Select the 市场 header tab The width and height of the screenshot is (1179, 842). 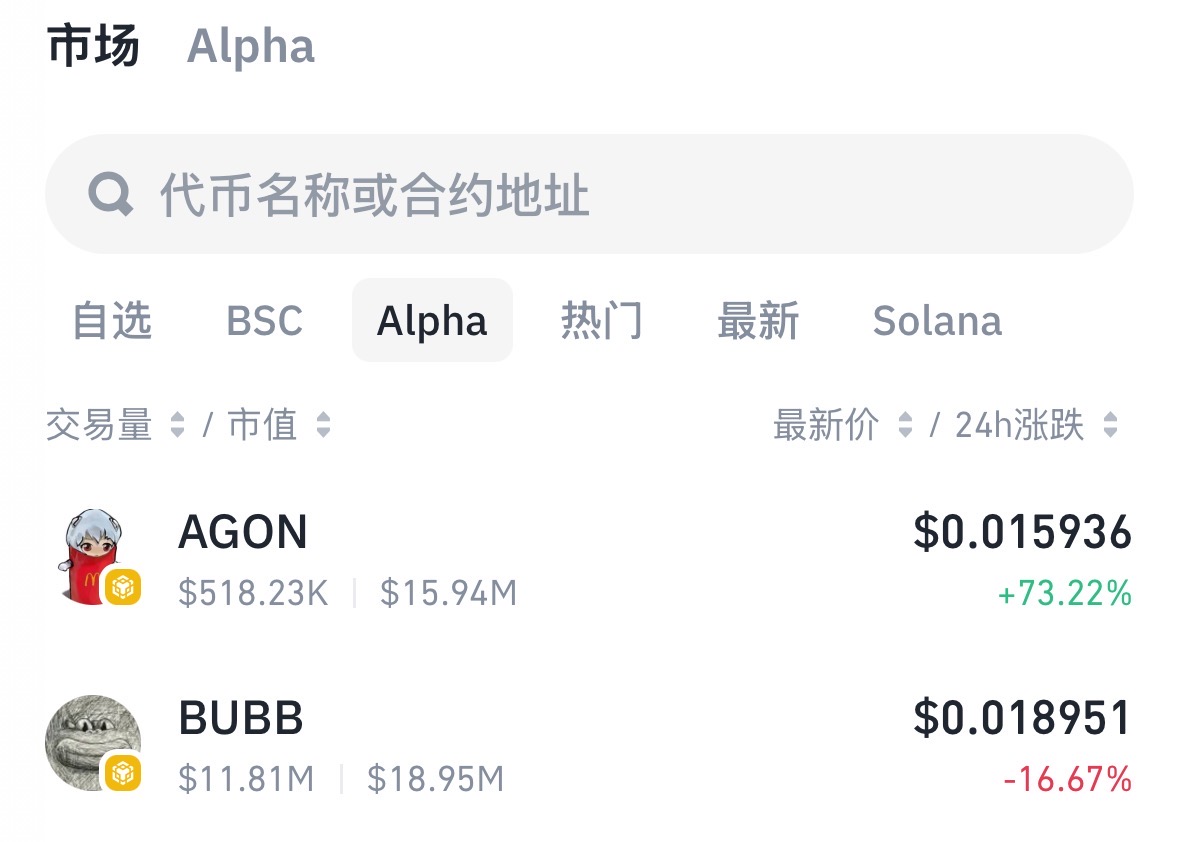pos(93,46)
